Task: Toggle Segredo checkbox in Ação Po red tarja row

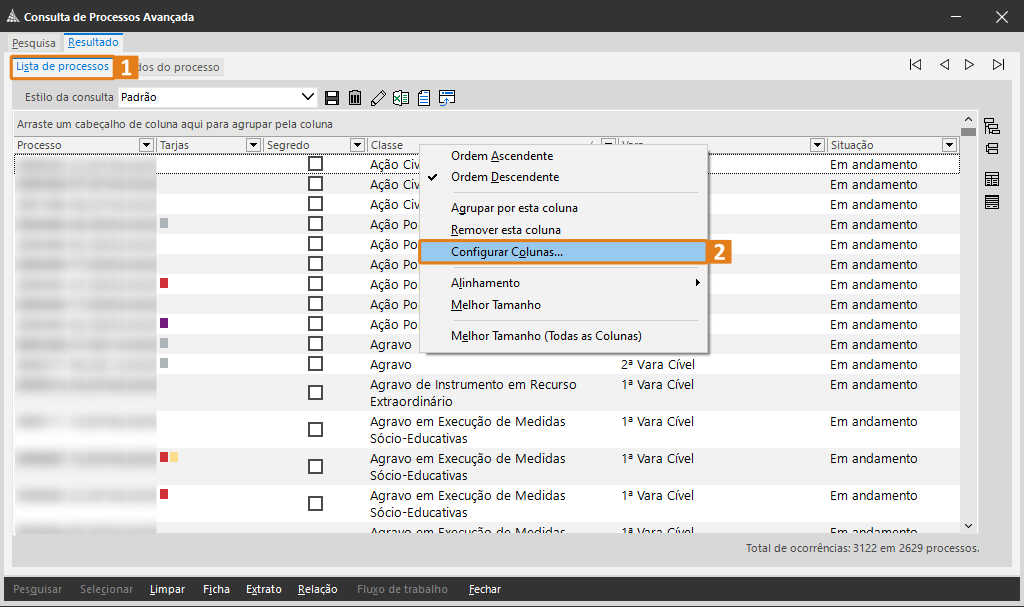Action: (315, 284)
